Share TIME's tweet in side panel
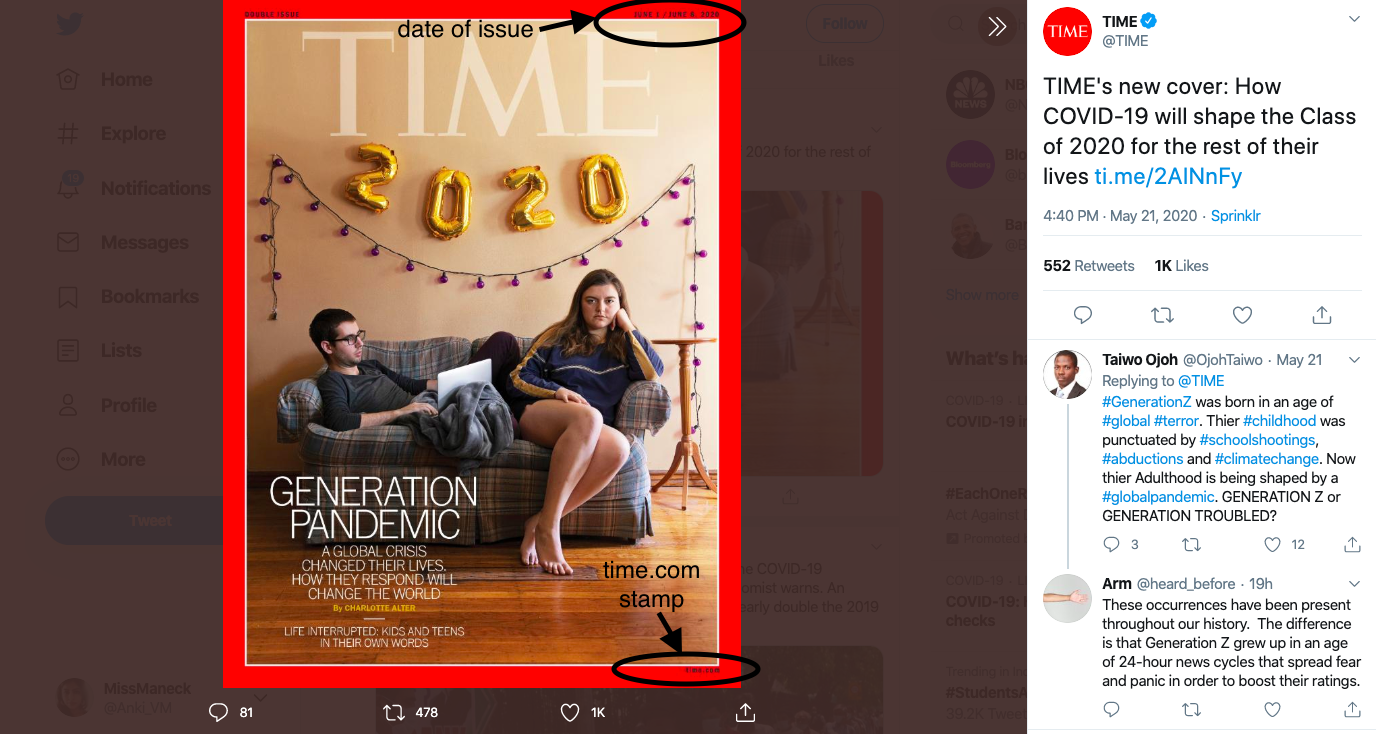Screen dimensions: 1376x734 (x=1322, y=315)
